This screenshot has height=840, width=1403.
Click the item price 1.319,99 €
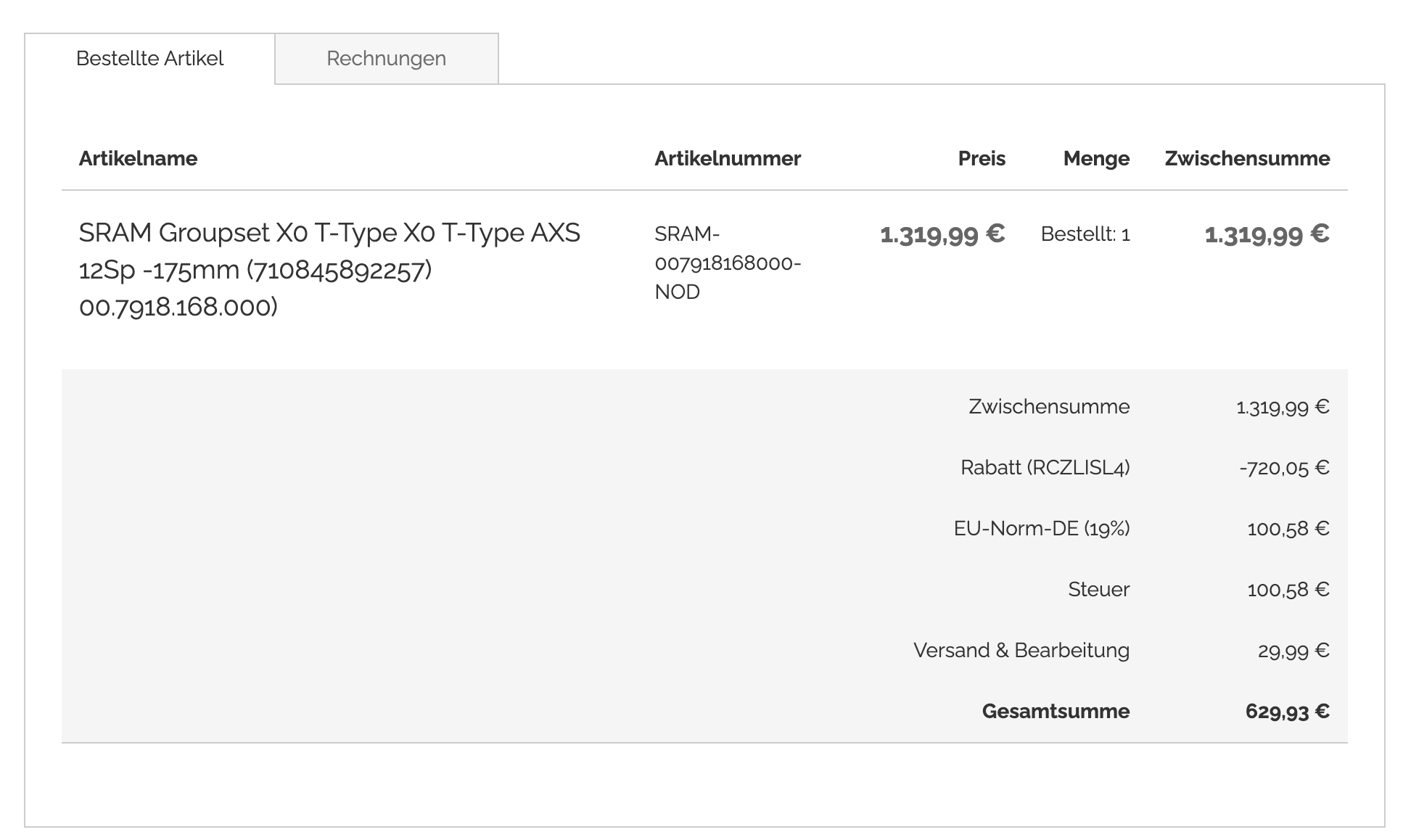tap(942, 234)
